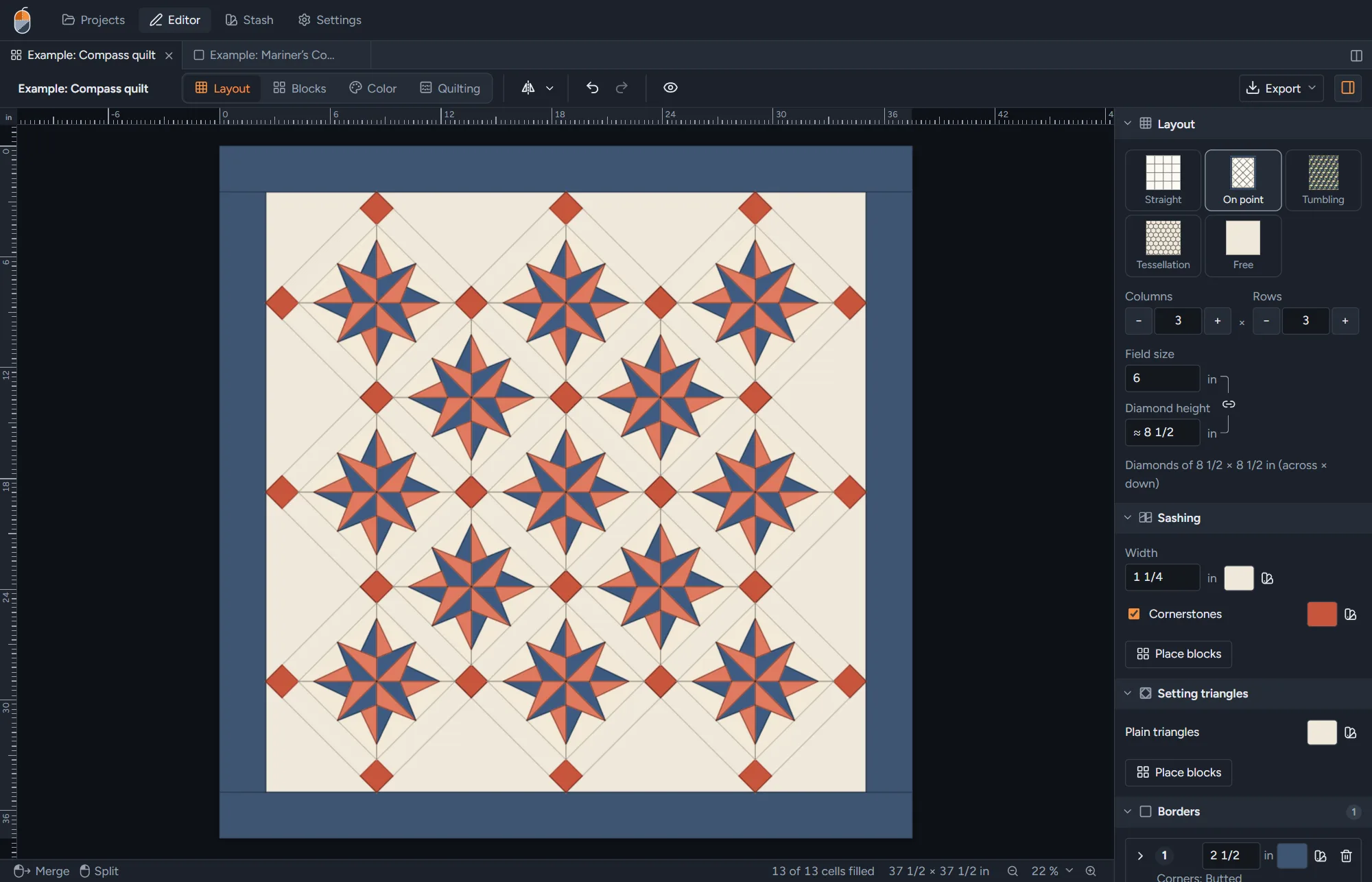Image resolution: width=1372 pixels, height=882 pixels.
Task: Select the Layout mode tab
Action: coord(222,88)
